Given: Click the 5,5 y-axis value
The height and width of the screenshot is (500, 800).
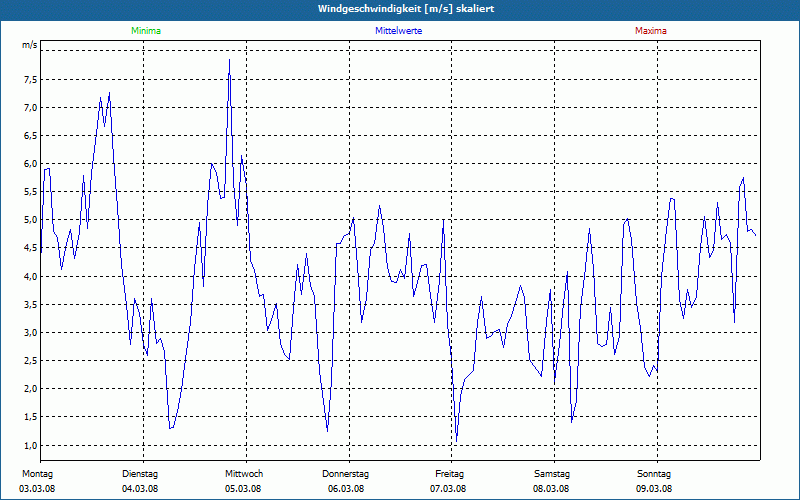Looking at the screenshot, I should point(30,192).
